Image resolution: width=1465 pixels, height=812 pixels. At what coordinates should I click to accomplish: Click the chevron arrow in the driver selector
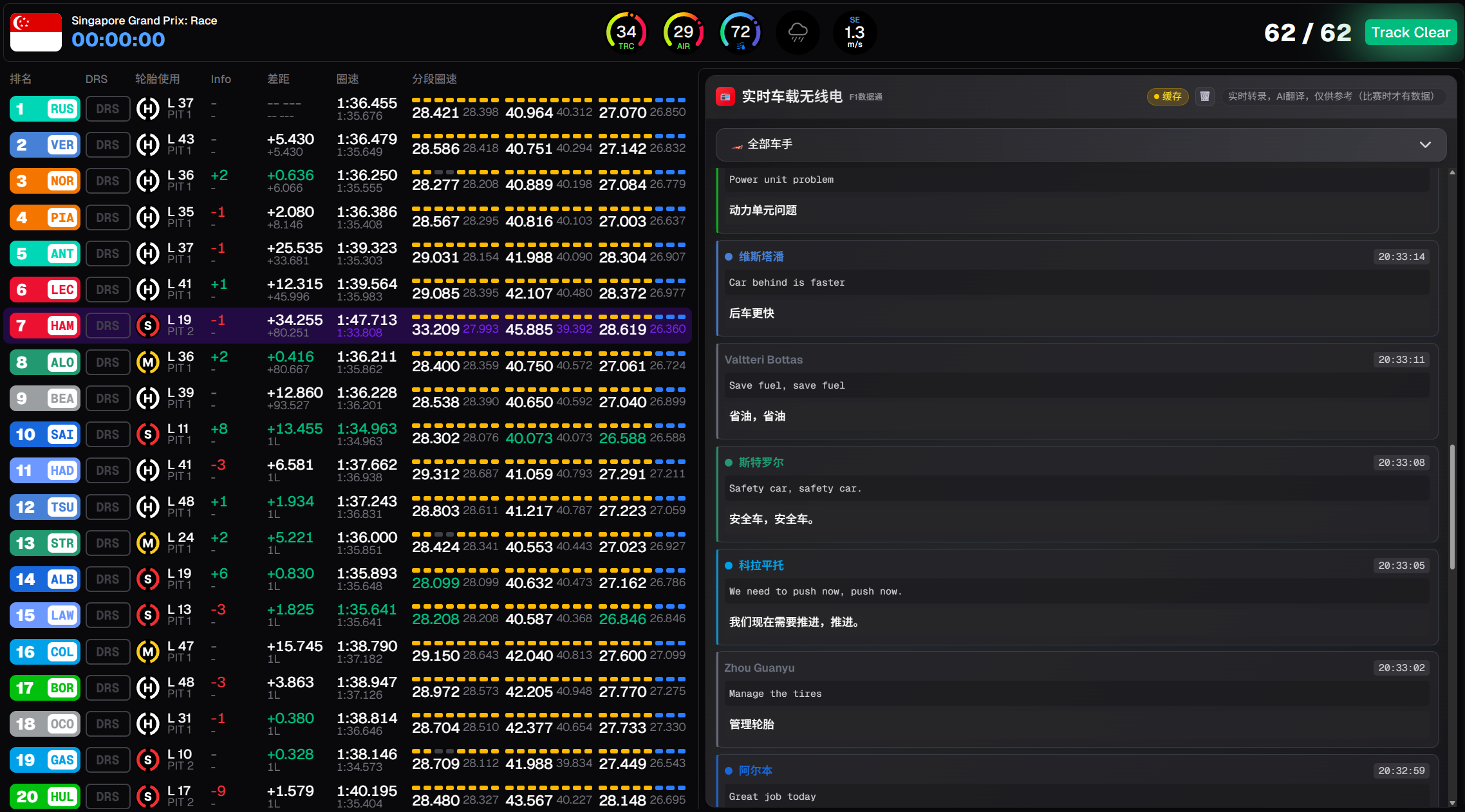click(x=1425, y=144)
